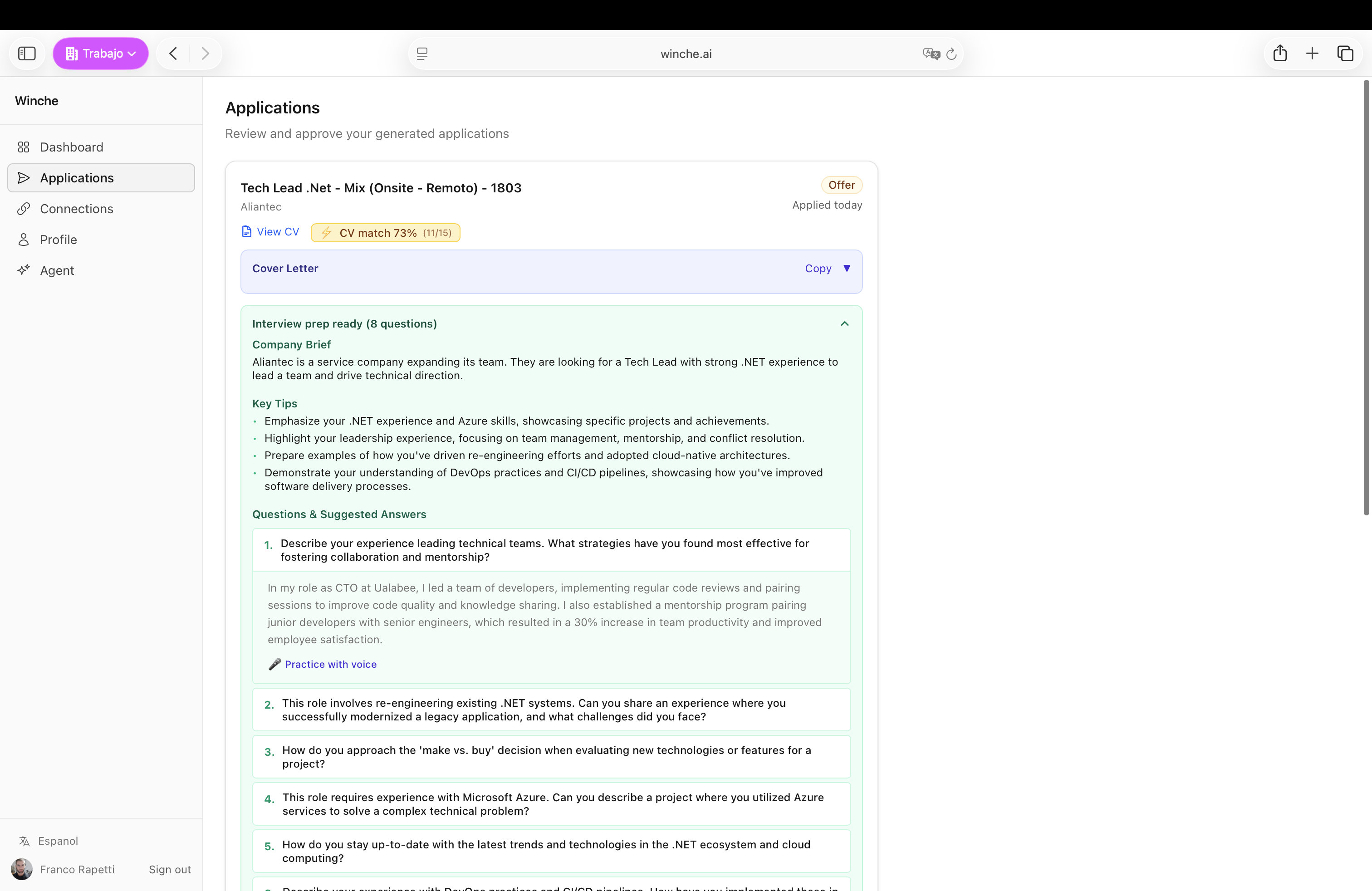This screenshot has height=891, width=1372.
Task: Click the Applied today label
Action: (827, 205)
